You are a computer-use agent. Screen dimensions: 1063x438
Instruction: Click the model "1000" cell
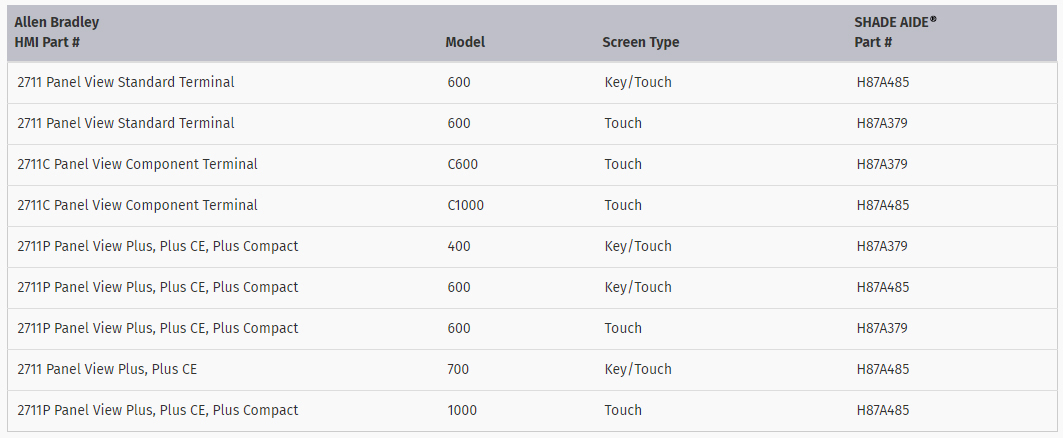click(462, 410)
